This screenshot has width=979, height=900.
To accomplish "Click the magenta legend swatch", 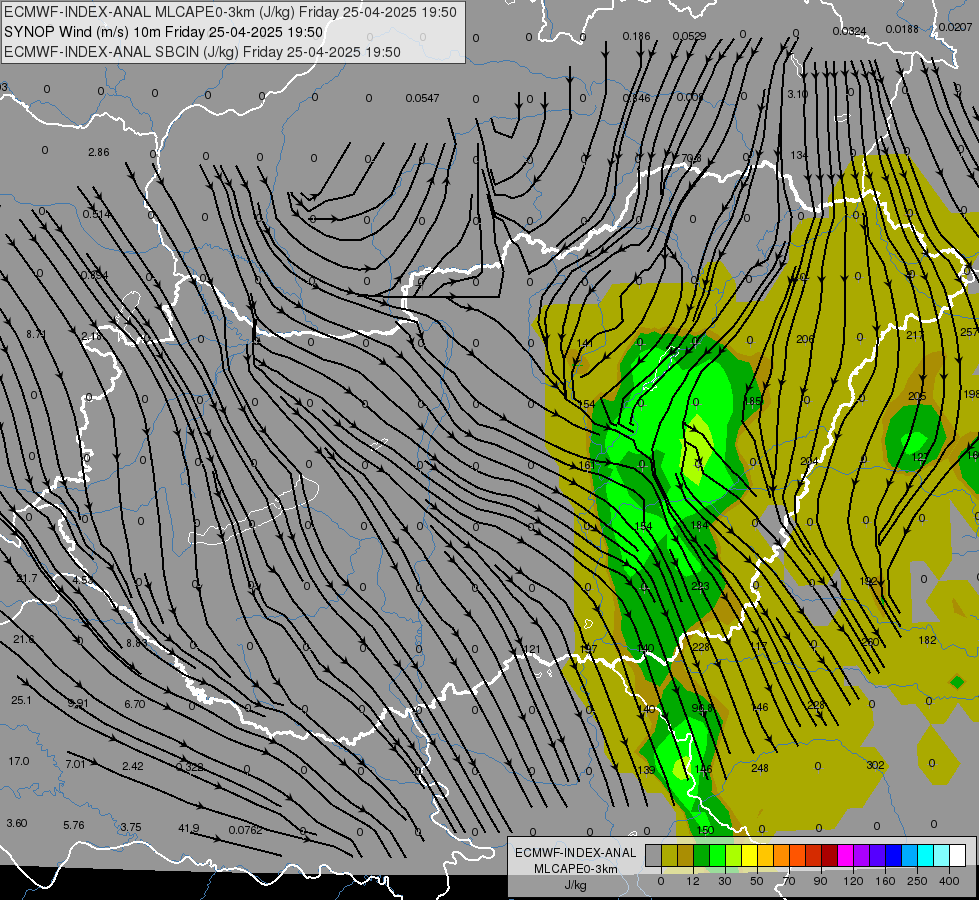I will pos(845,855).
